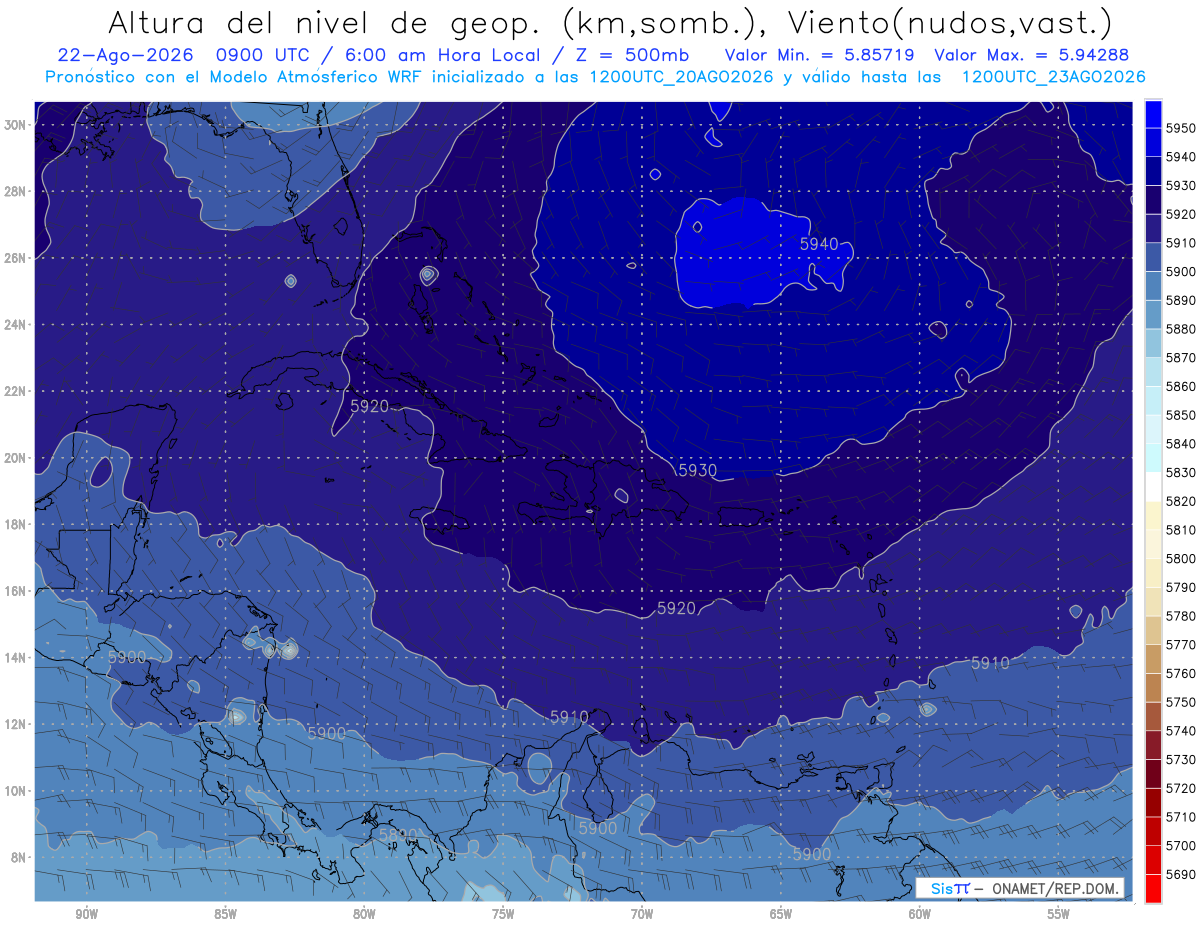This screenshot has width=1200, height=927.
Task: Click the '22N' latitude axis label
Action: coord(15,391)
